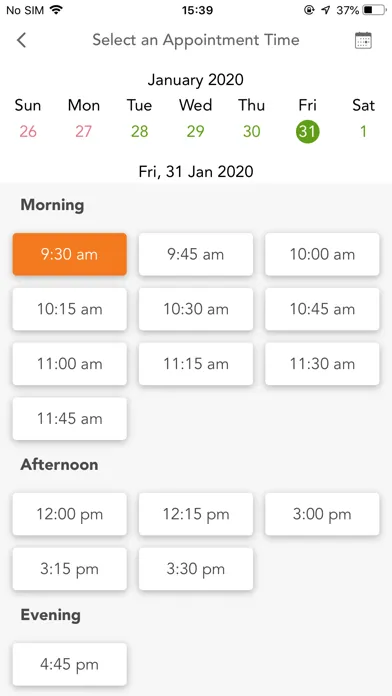Image resolution: width=392 pixels, height=696 pixels.
Task: Tap the rotation lock status icon
Action: pyautogui.click(x=309, y=10)
